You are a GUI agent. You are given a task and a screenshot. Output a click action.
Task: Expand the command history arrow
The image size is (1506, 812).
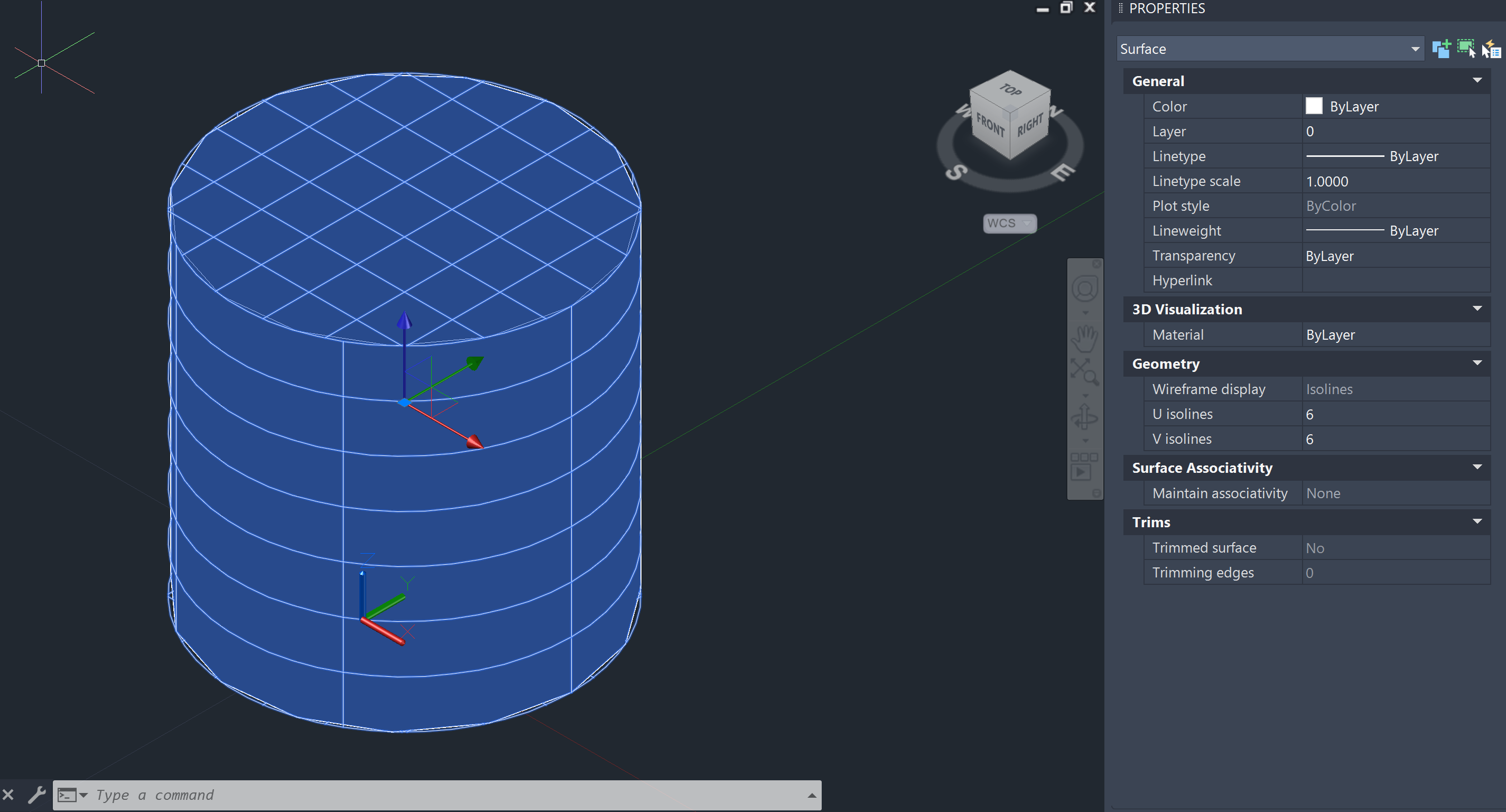(x=812, y=795)
